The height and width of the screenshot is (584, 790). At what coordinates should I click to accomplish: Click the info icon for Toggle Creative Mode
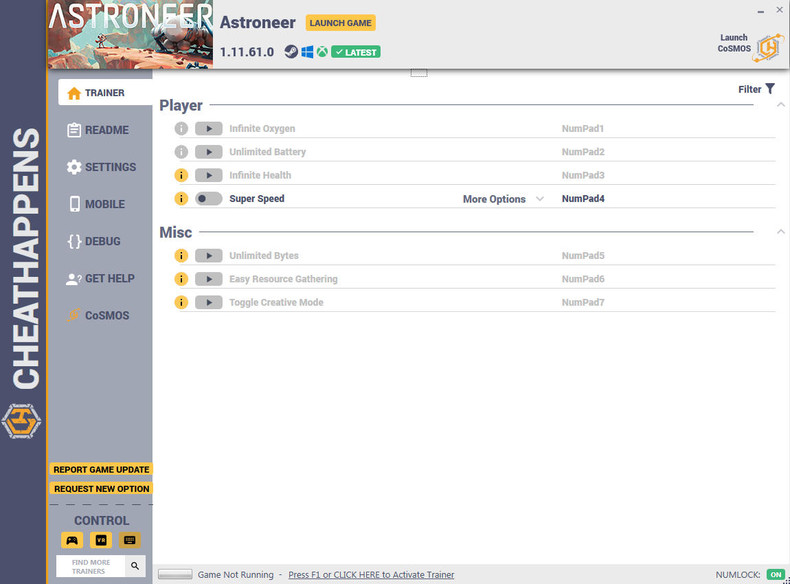click(x=181, y=302)
